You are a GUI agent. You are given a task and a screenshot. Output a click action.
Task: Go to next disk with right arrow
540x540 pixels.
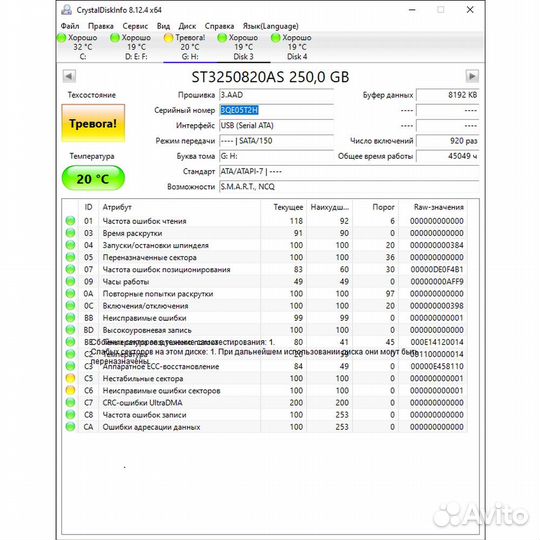point(472,76)
